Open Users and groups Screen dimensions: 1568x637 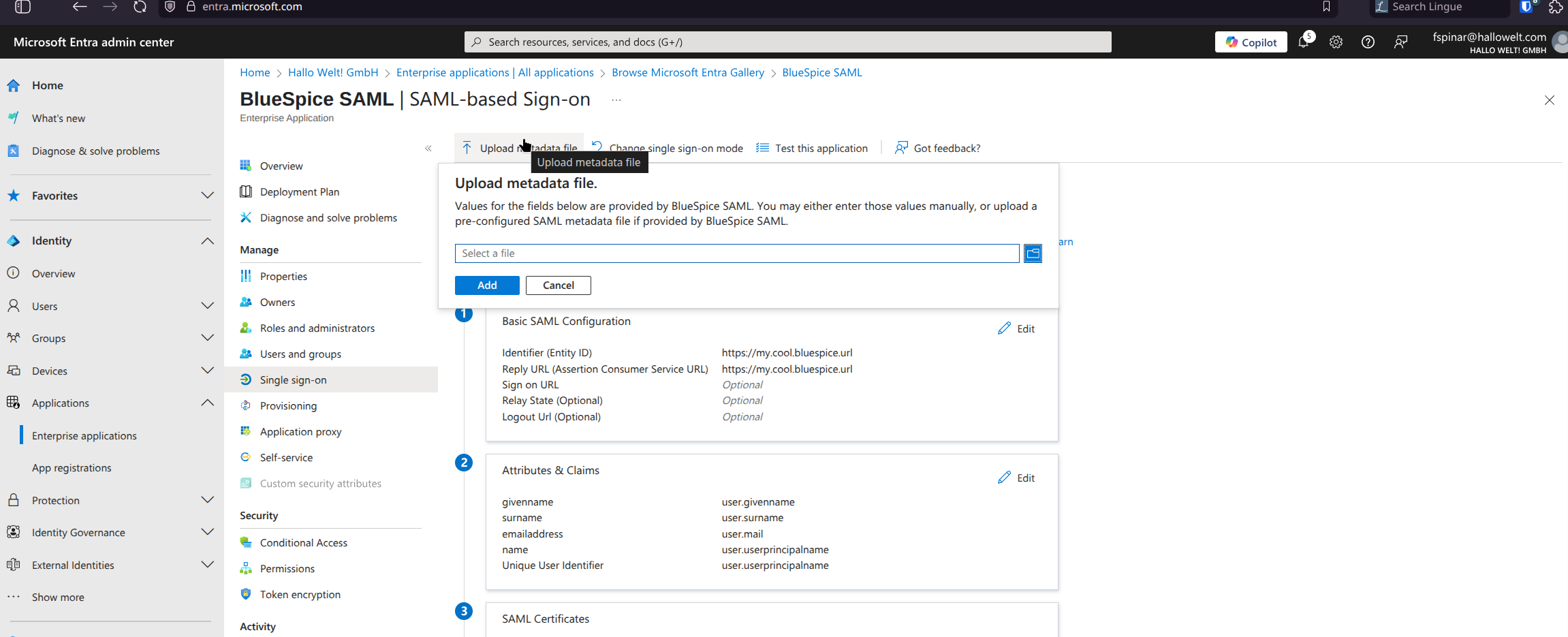tap(300, 354)
